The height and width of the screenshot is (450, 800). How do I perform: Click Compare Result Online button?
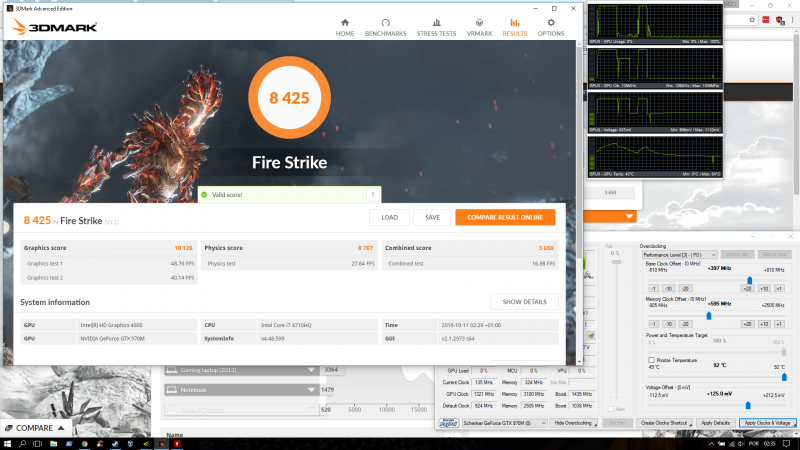pyautogui.click(x=505, y=217)
